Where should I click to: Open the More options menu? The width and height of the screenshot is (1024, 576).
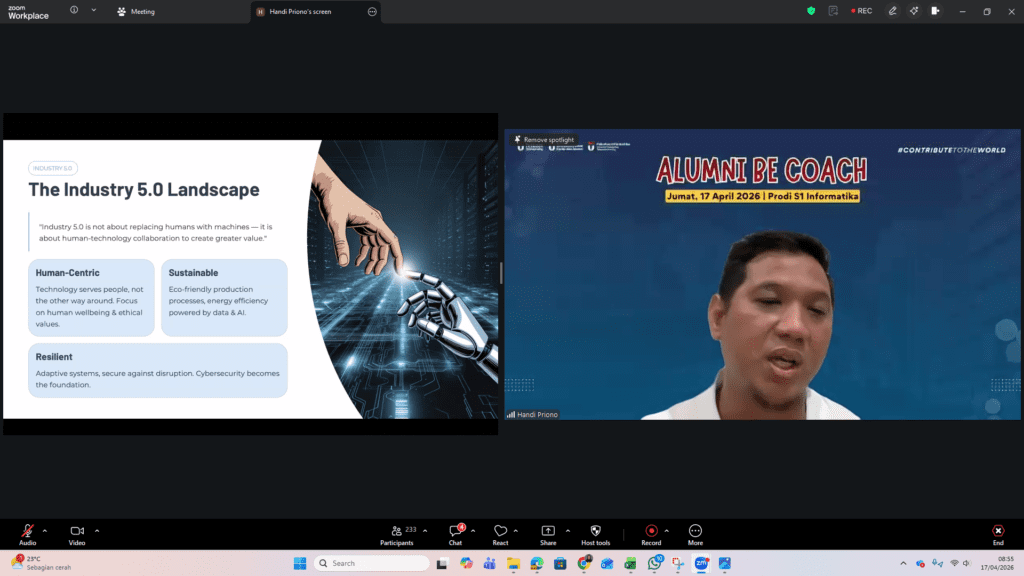695,531
